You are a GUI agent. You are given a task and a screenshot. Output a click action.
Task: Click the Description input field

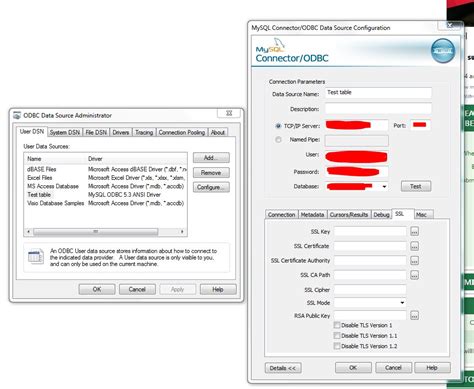378,109
